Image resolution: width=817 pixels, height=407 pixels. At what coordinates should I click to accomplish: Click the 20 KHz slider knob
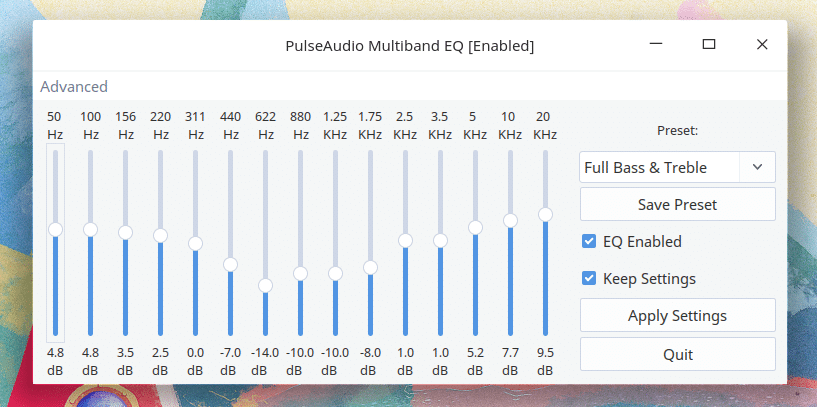(546, 215)
